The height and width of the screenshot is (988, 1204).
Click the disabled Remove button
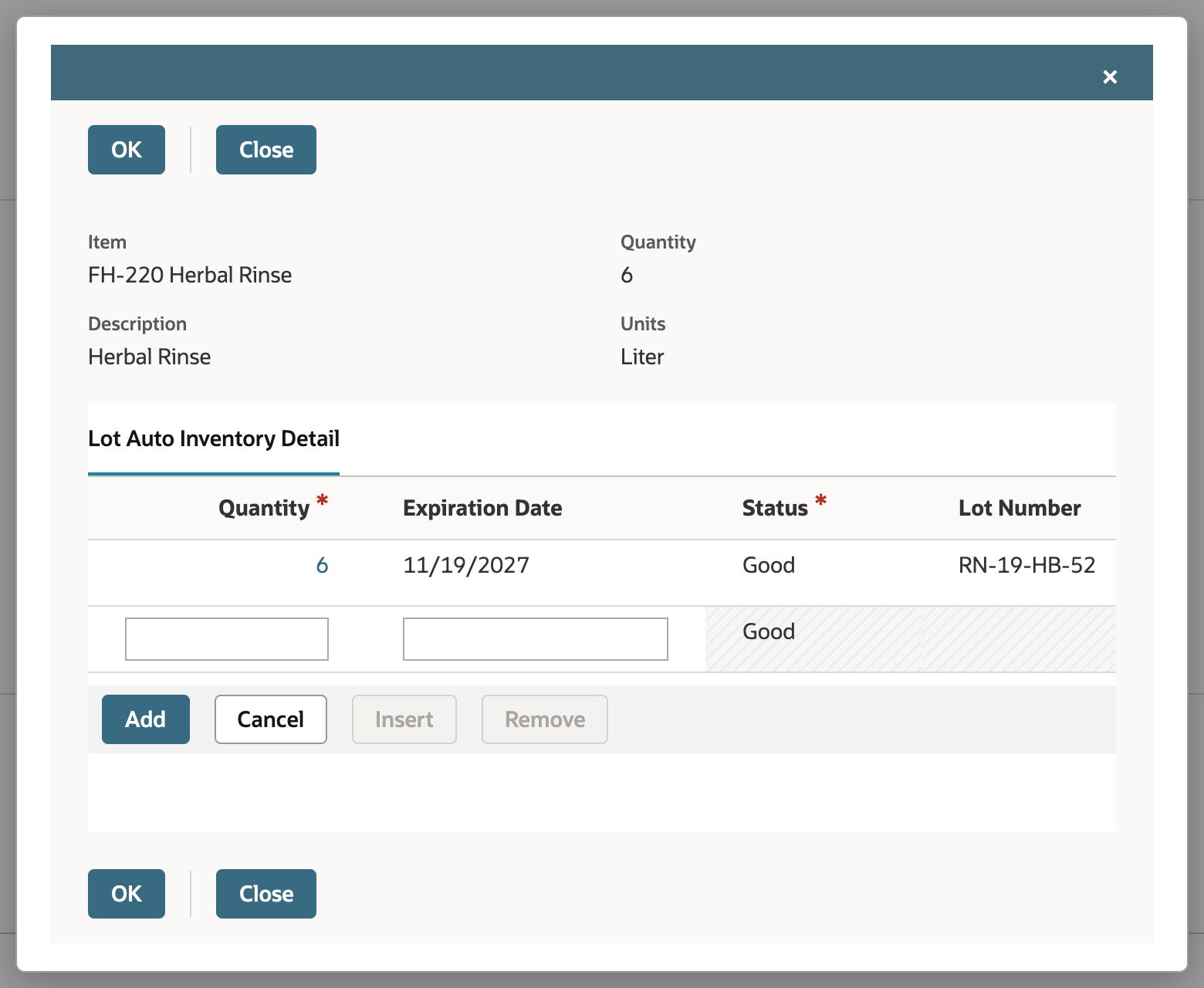(545, 719)
